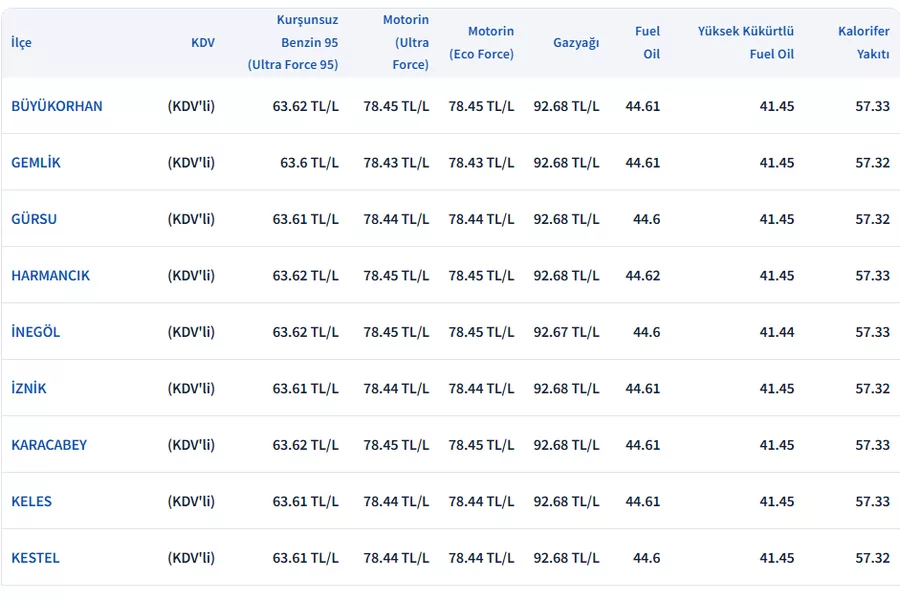This screenshot has width=900, height=601.
Task: Click the GEMLİK district link
Action: pos(36,162)
